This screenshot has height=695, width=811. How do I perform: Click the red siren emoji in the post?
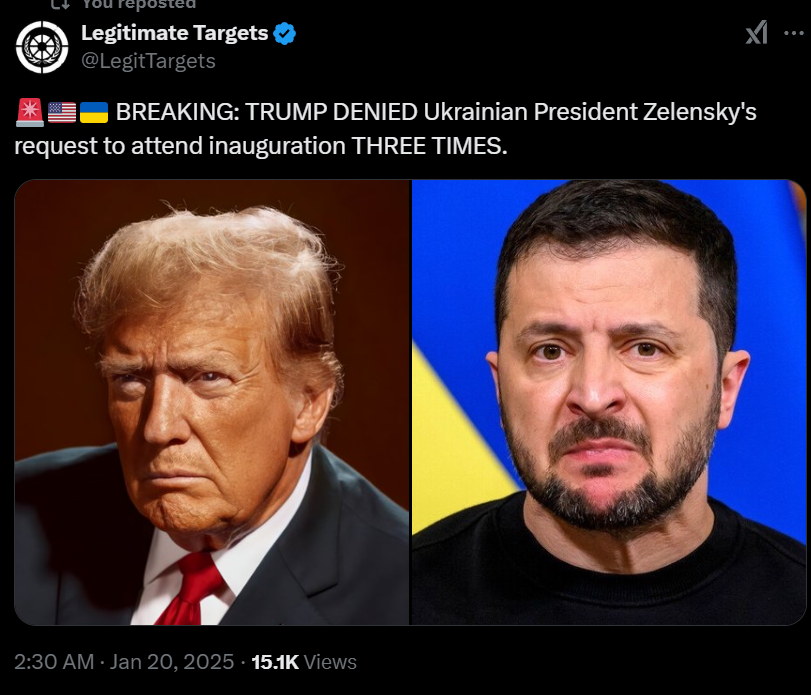[x=29, y=112]
